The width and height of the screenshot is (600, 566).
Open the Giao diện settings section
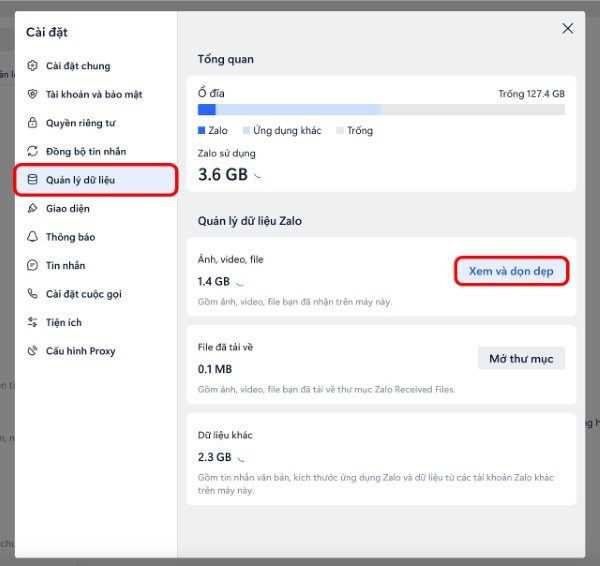(68, 209)
